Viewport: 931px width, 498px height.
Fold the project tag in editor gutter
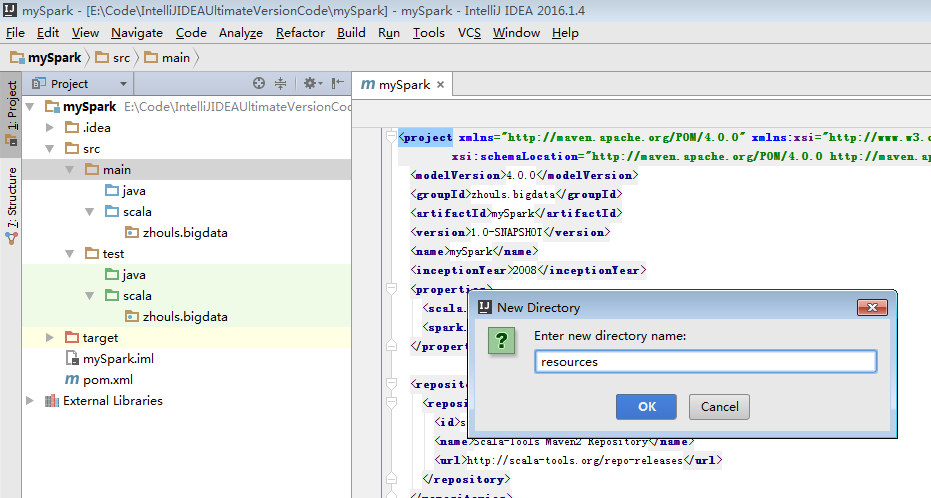[x=391, y=137]
